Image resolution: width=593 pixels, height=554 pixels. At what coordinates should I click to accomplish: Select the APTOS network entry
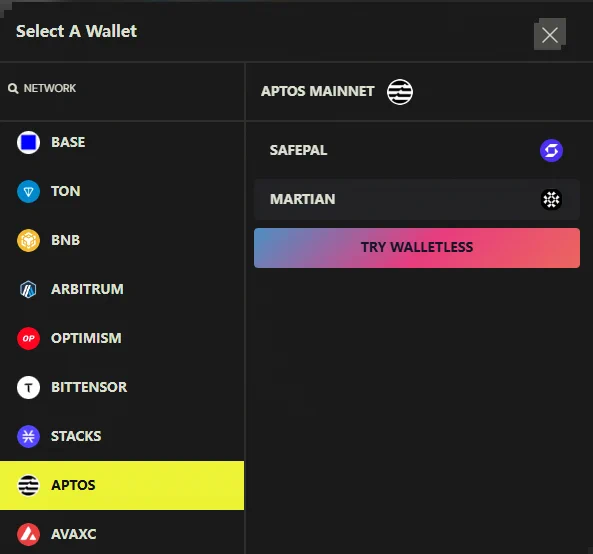coord(122,485)
